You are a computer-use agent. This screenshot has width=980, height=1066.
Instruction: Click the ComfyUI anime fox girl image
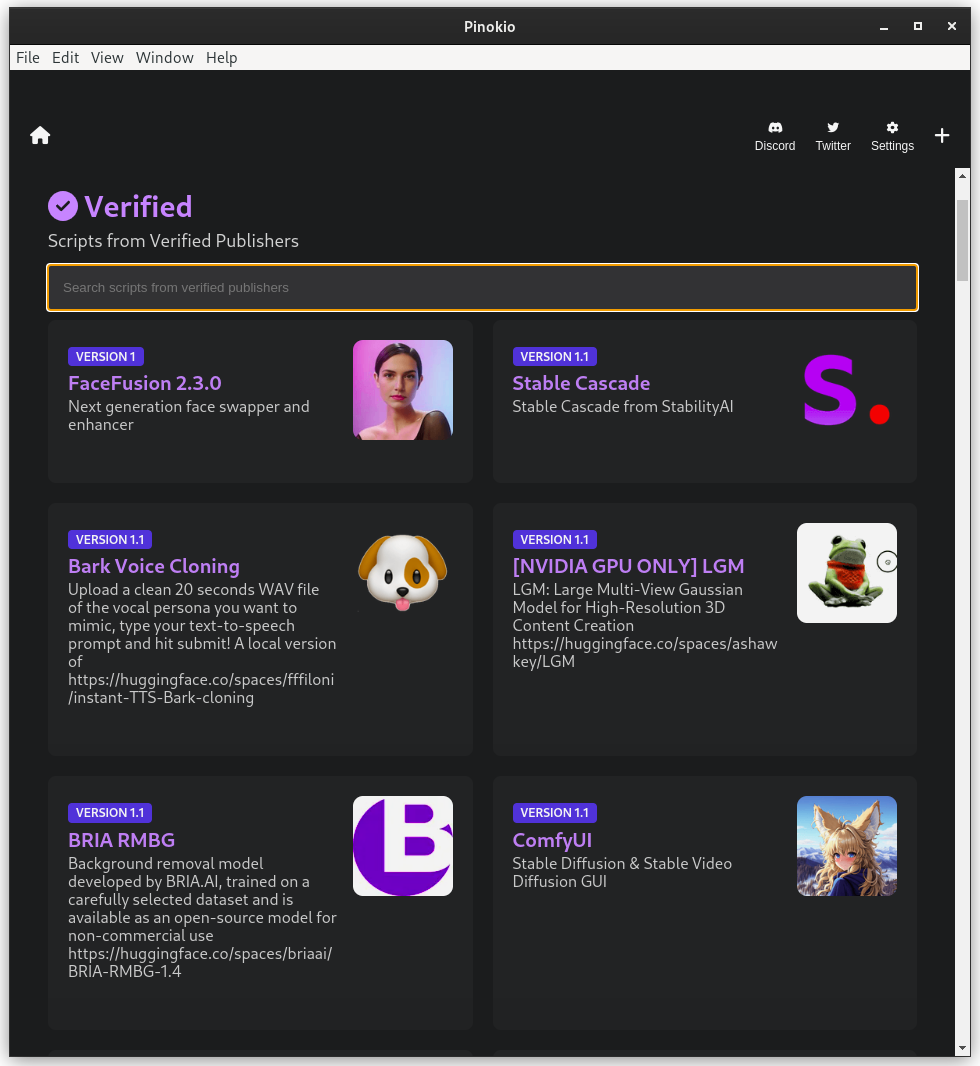coord(847,846)
